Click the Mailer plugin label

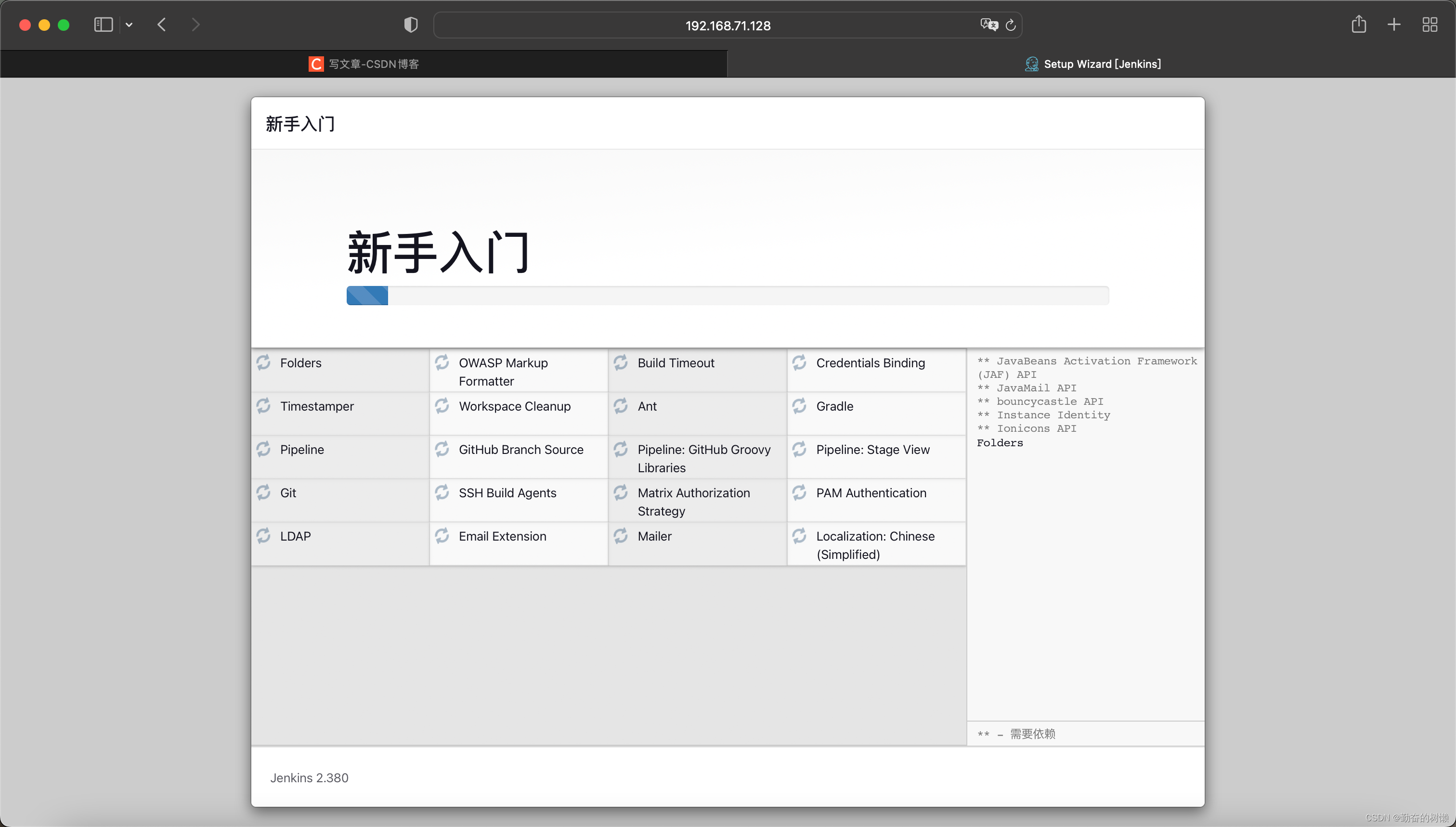(x=654, y=536)
